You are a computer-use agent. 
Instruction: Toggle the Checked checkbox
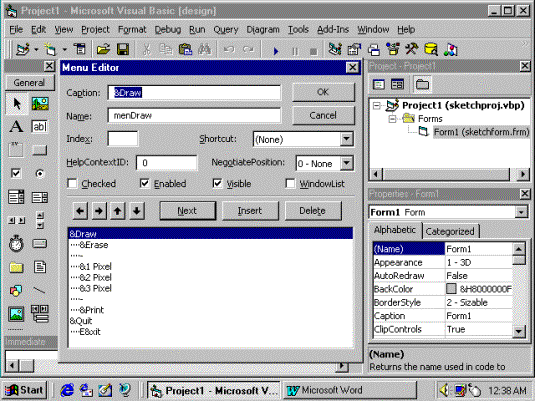coord(72,184)
